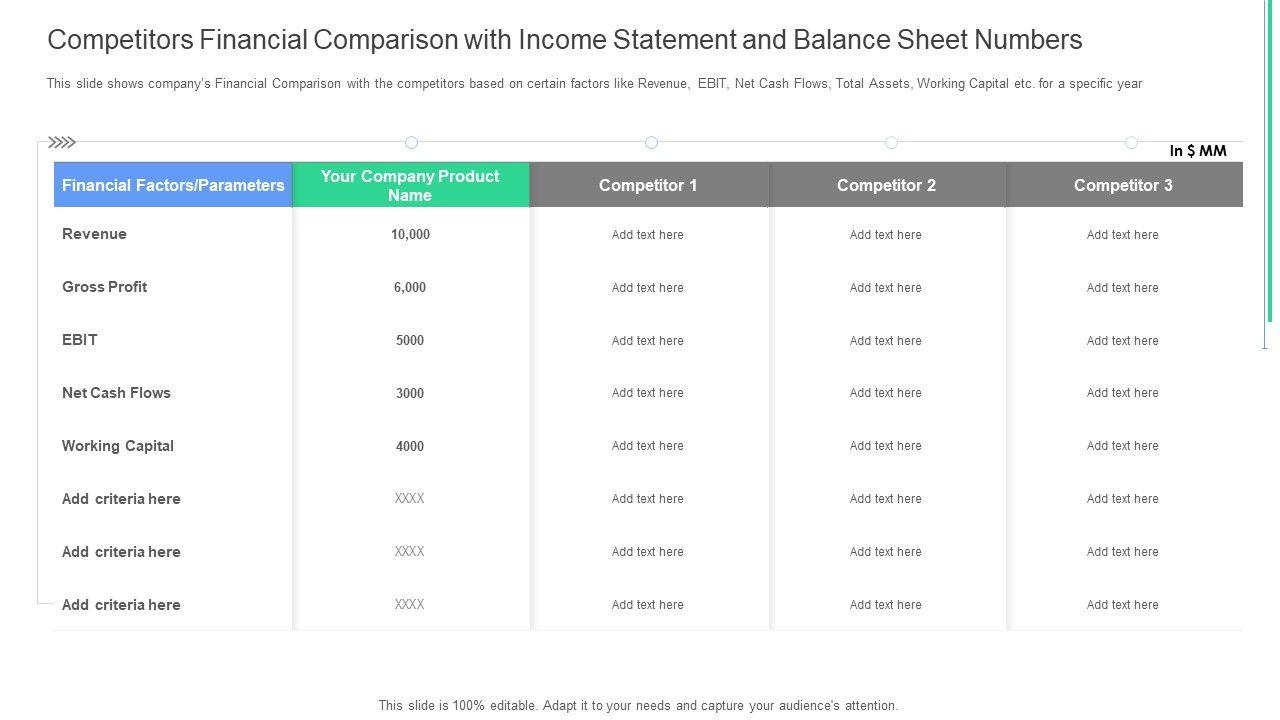Click the circle marker above Your Company column

[411, 142]
